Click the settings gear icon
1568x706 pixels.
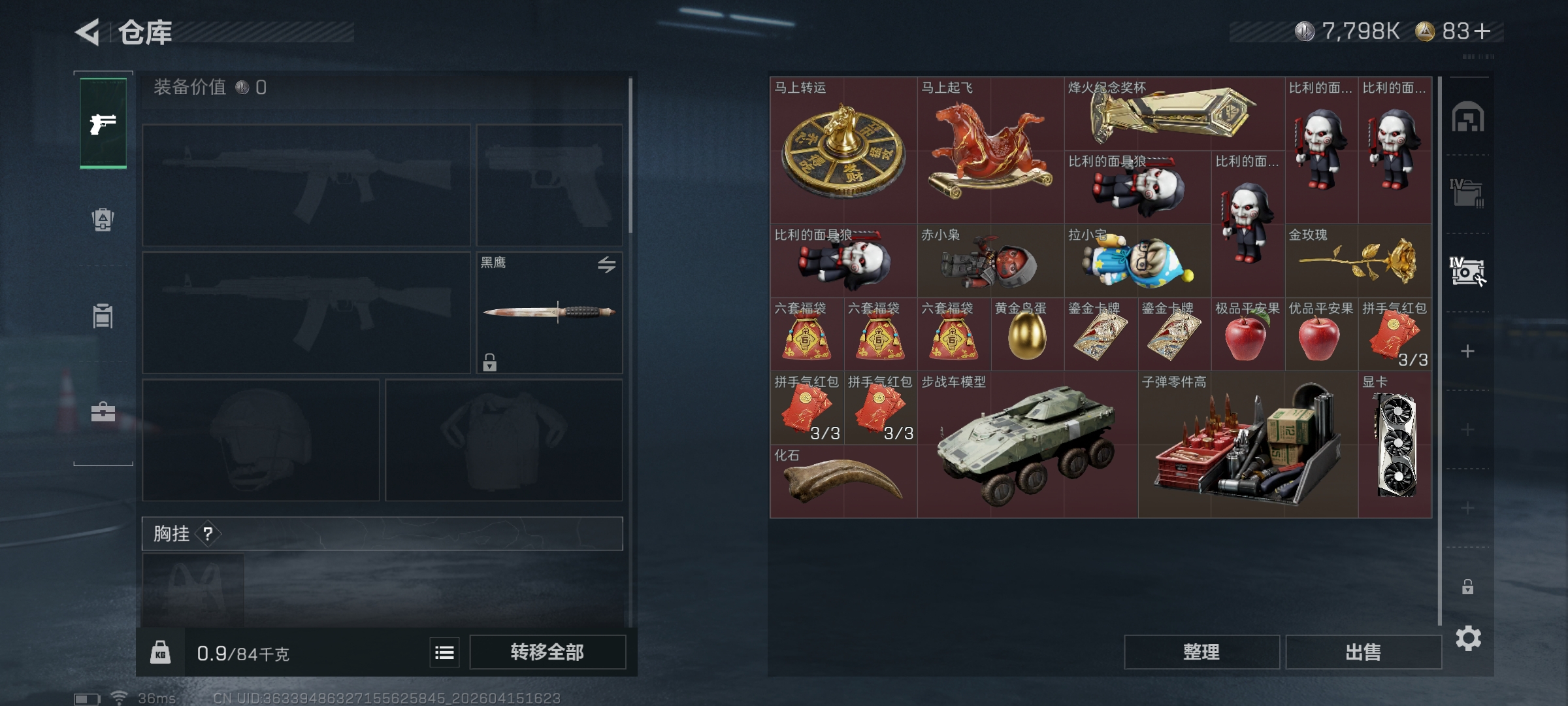[1468, 638]
